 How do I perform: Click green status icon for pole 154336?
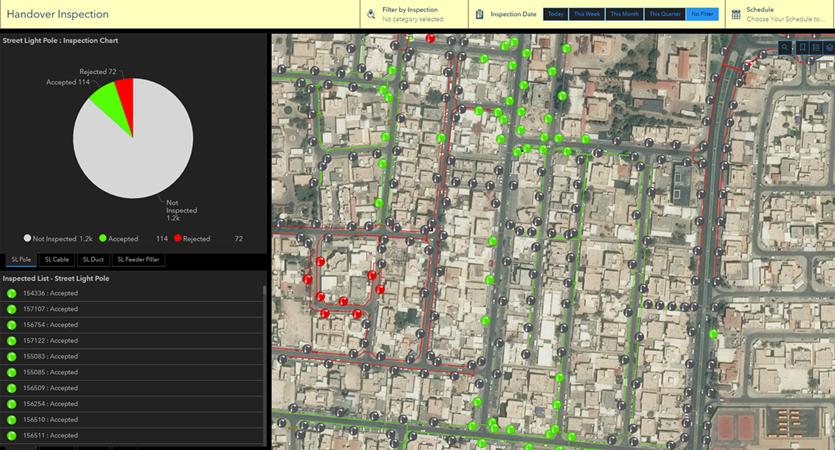[x=12, y=293]
